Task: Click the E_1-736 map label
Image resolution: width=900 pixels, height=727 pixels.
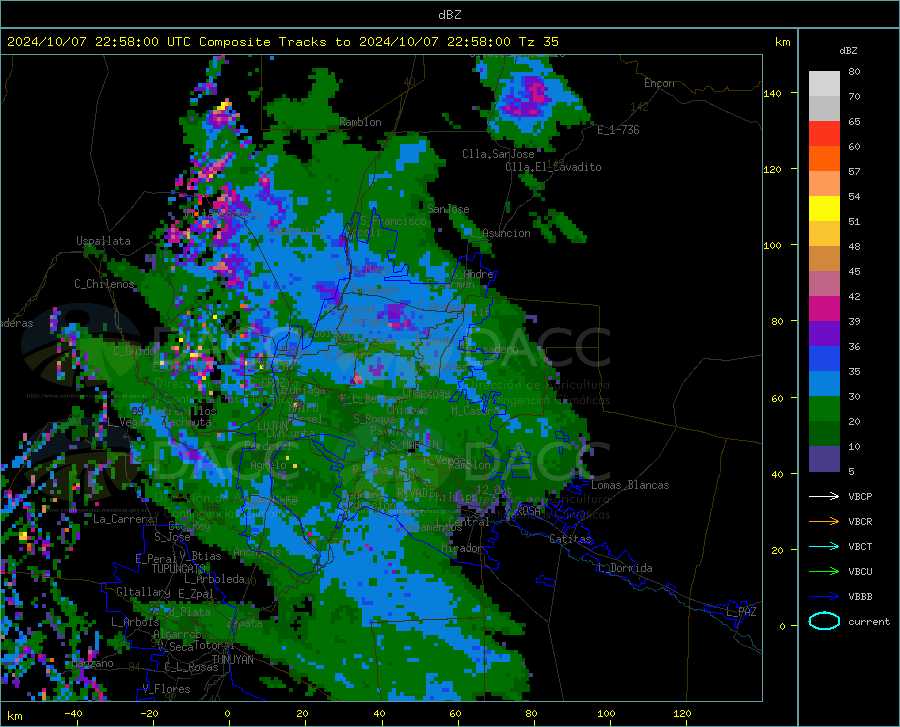Action: 618,130
